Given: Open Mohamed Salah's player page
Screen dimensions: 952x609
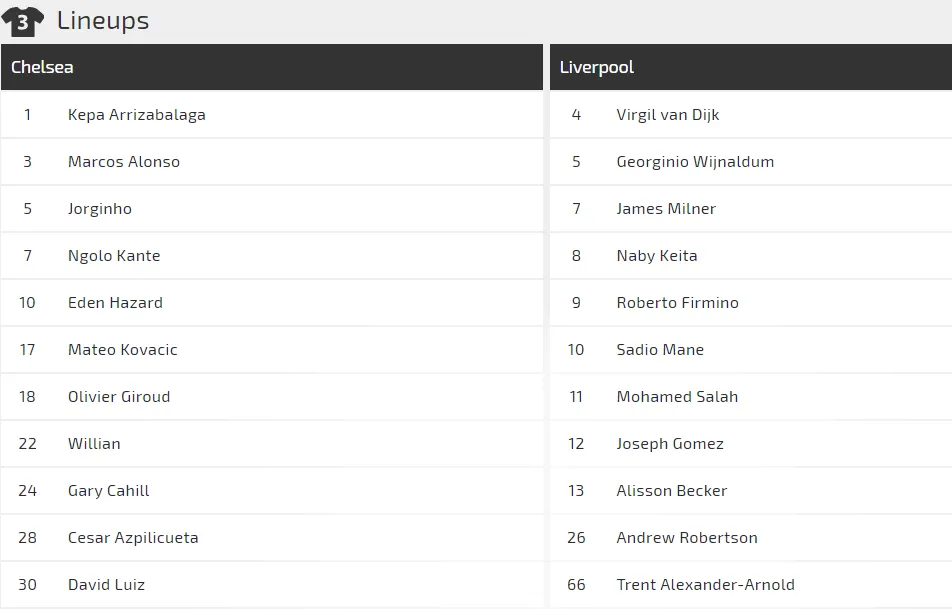Looking at the screenshot, I should pos(677,397).
